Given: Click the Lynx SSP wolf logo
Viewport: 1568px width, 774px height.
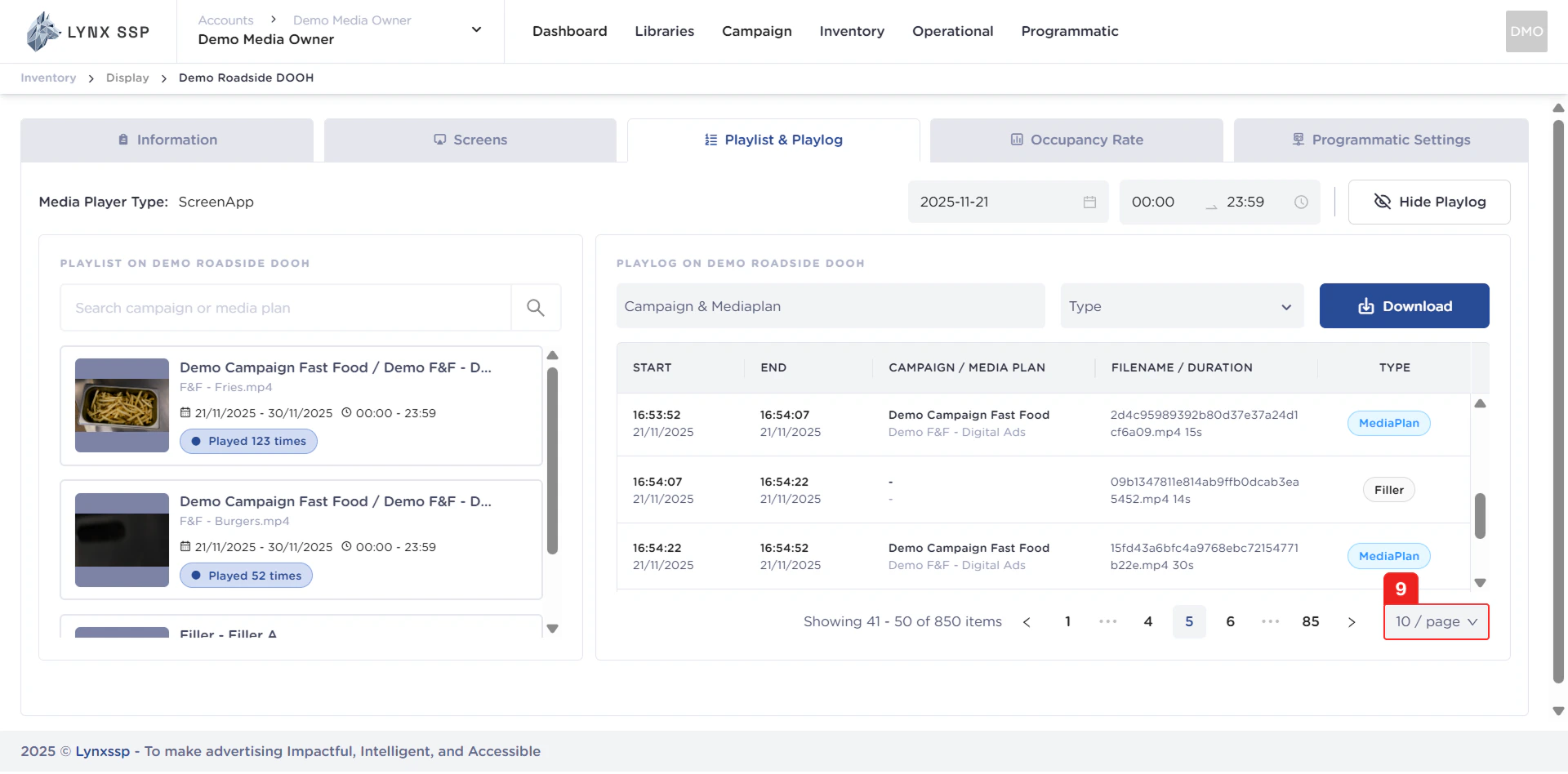Looking at the screenshot, I should [43, 31].
